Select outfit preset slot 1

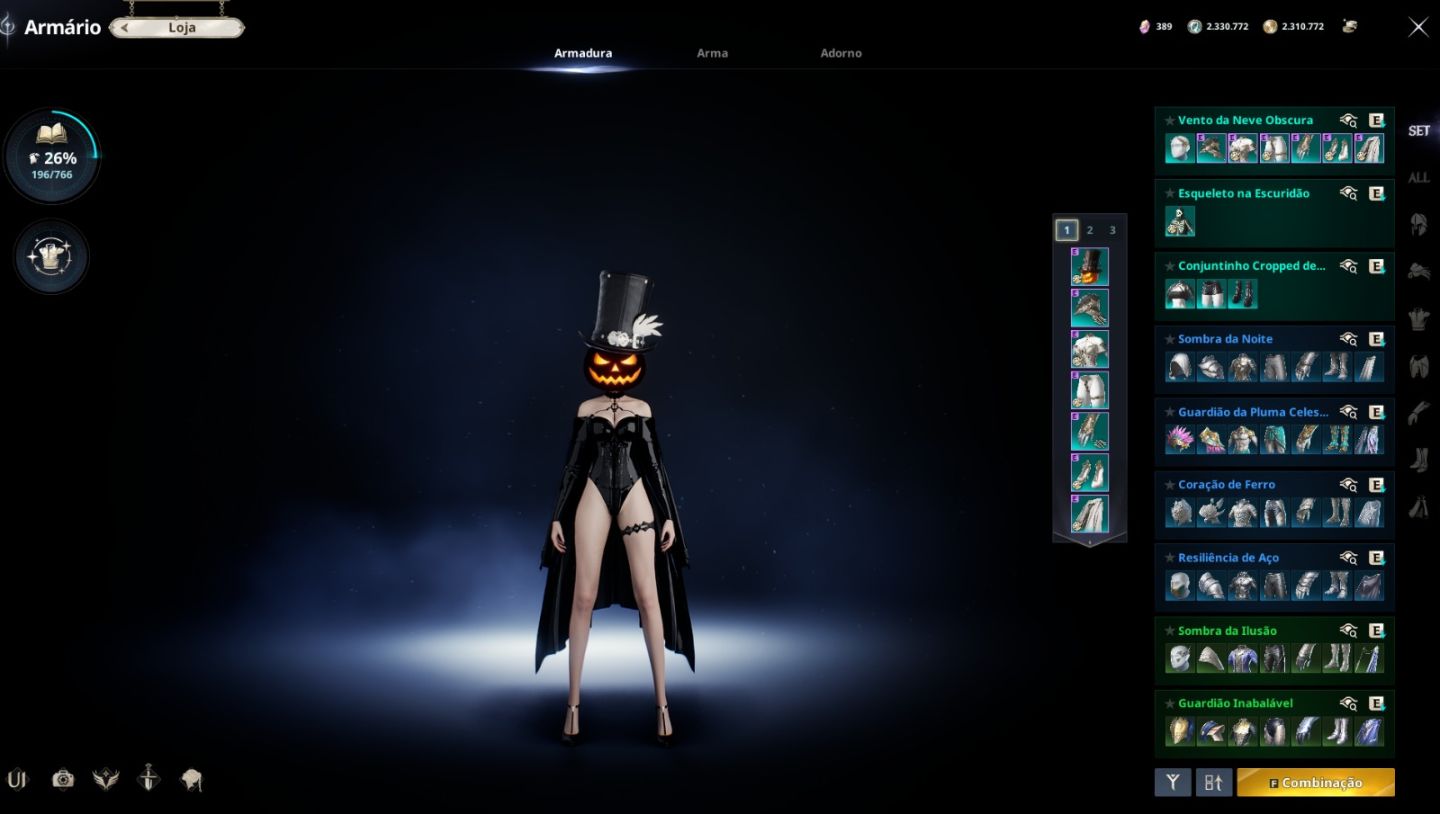1067,230
